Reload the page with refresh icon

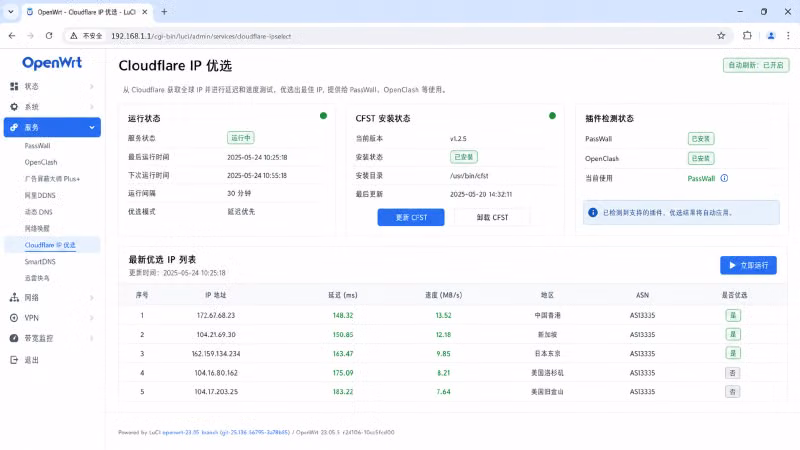[49, 36]
